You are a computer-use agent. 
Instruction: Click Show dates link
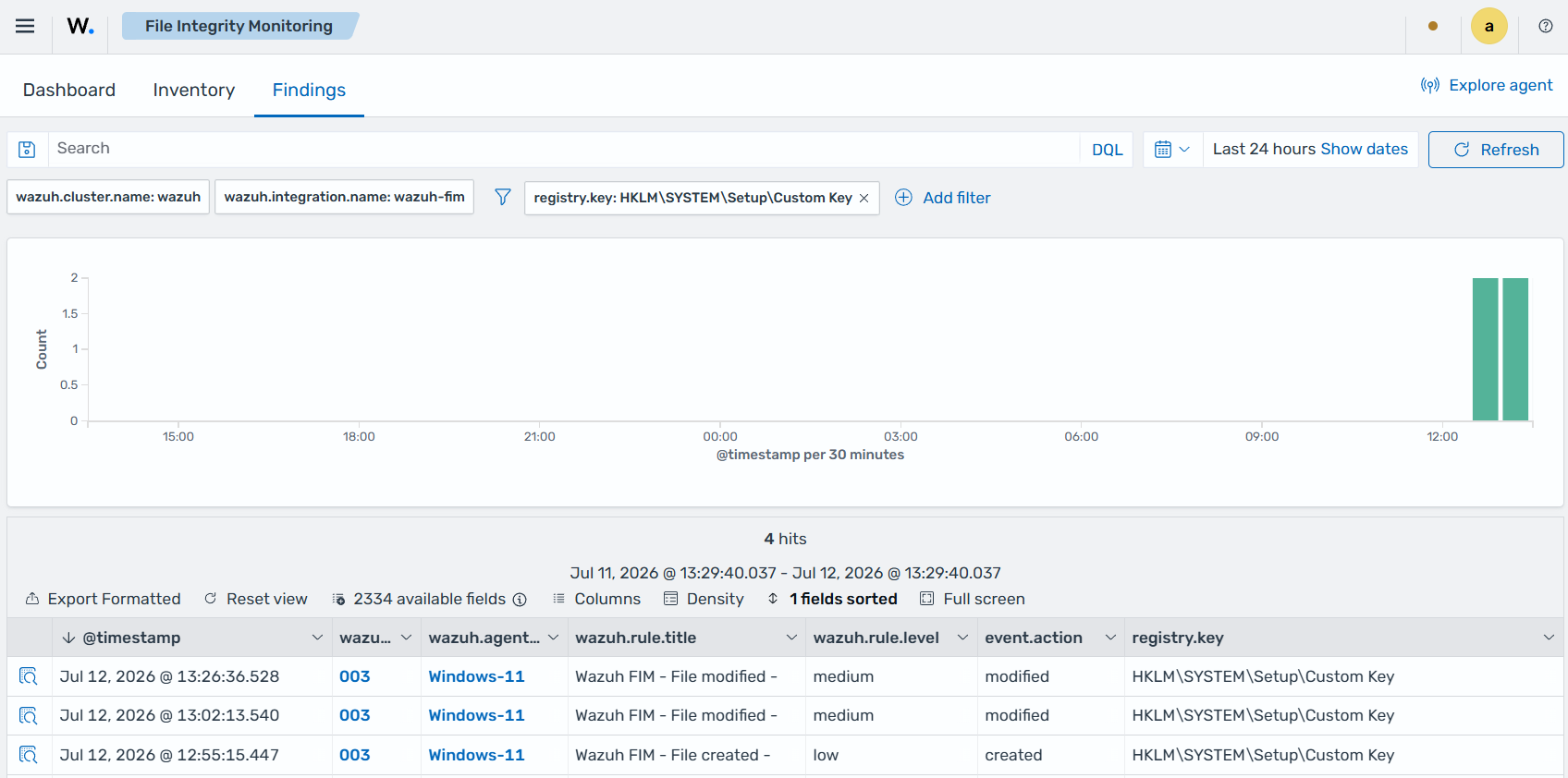pyautogui.click(x=1364, y=149)
